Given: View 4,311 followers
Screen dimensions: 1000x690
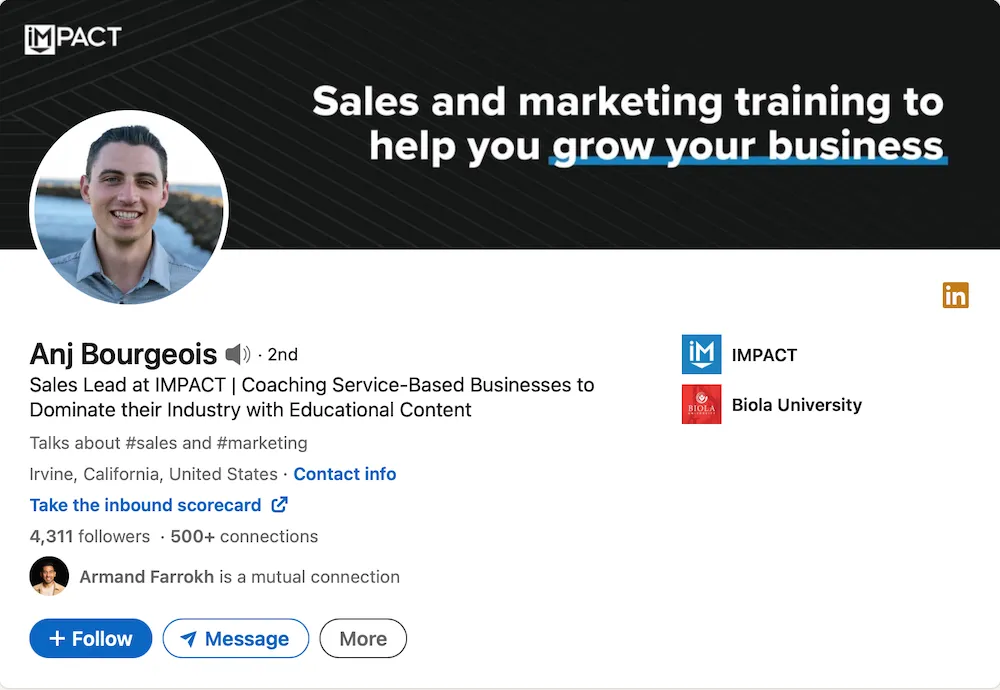Looking at the screenshot, I should pos(90,536).
